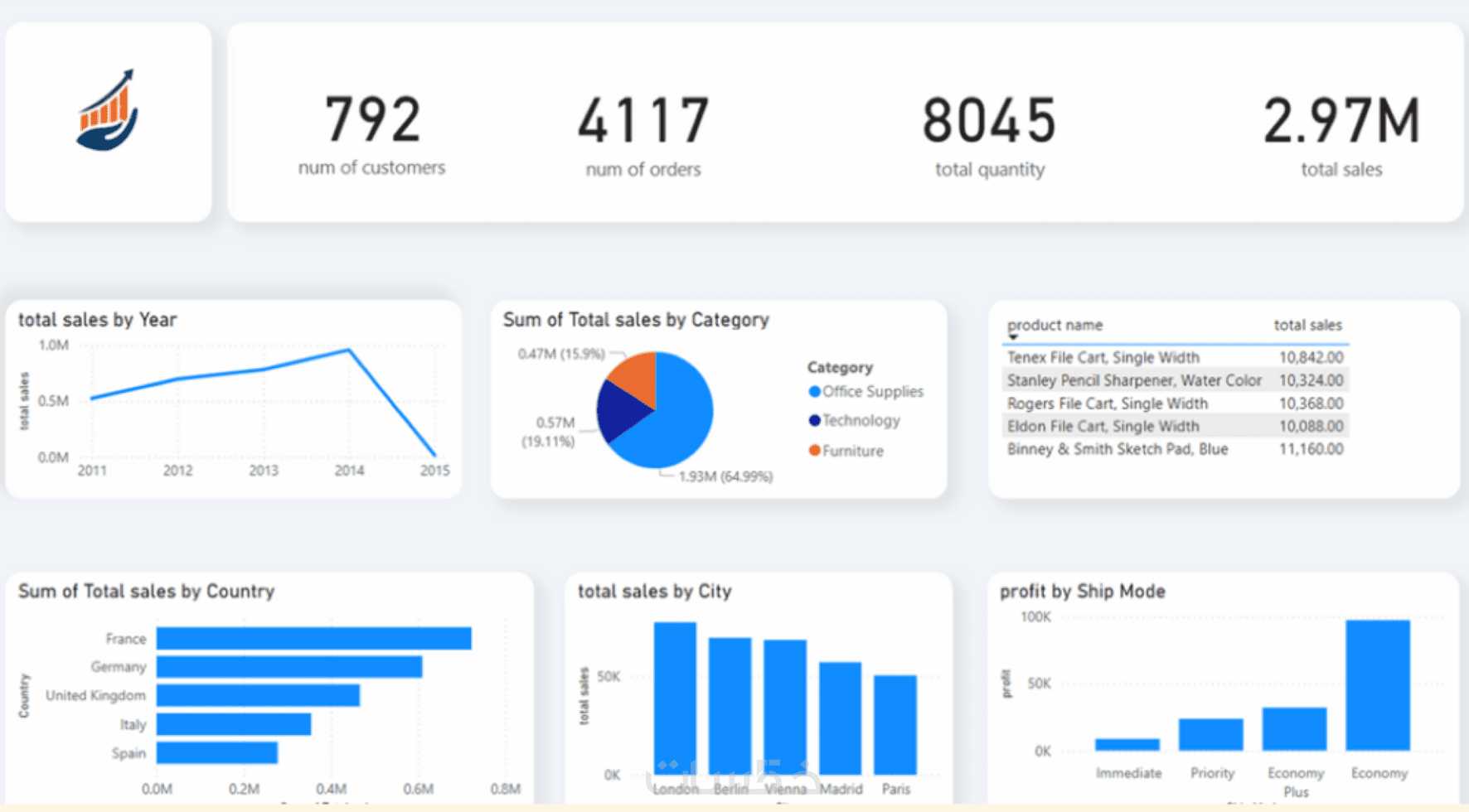Viewport: 1469px width, 812px height.
Task: Select Office Supplies legend dot
Action: pyautogui.click(x=814, y=391)
